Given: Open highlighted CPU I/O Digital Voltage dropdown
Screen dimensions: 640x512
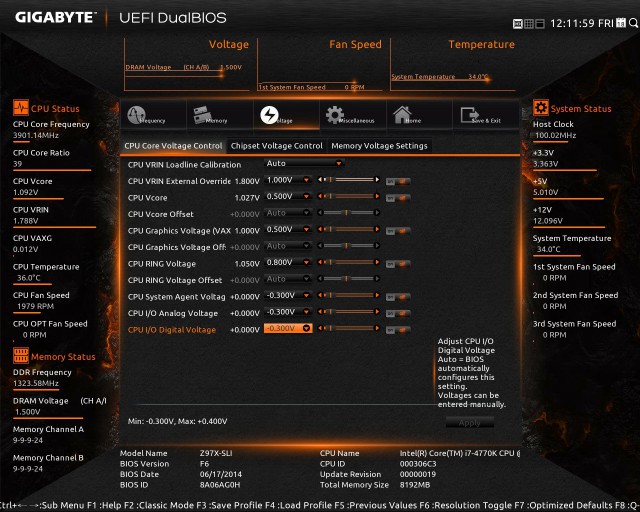Looking at the screenshot, I should [x=288, y=328].
